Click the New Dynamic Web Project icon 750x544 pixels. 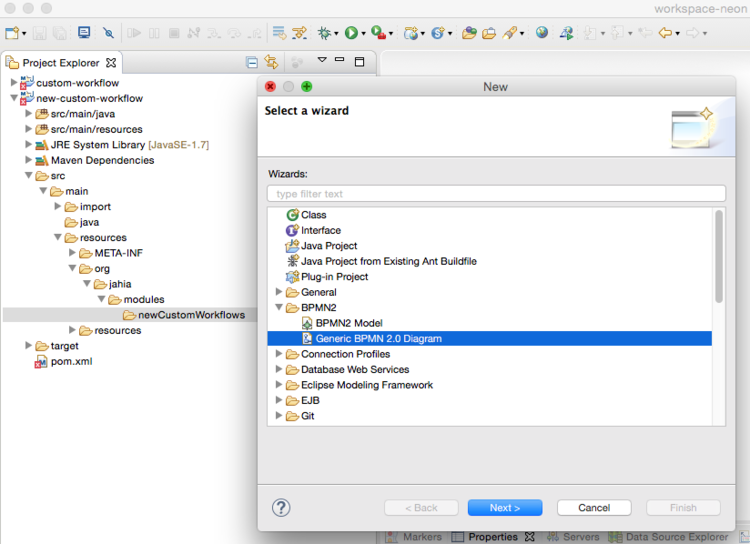(x=411, y=33)
